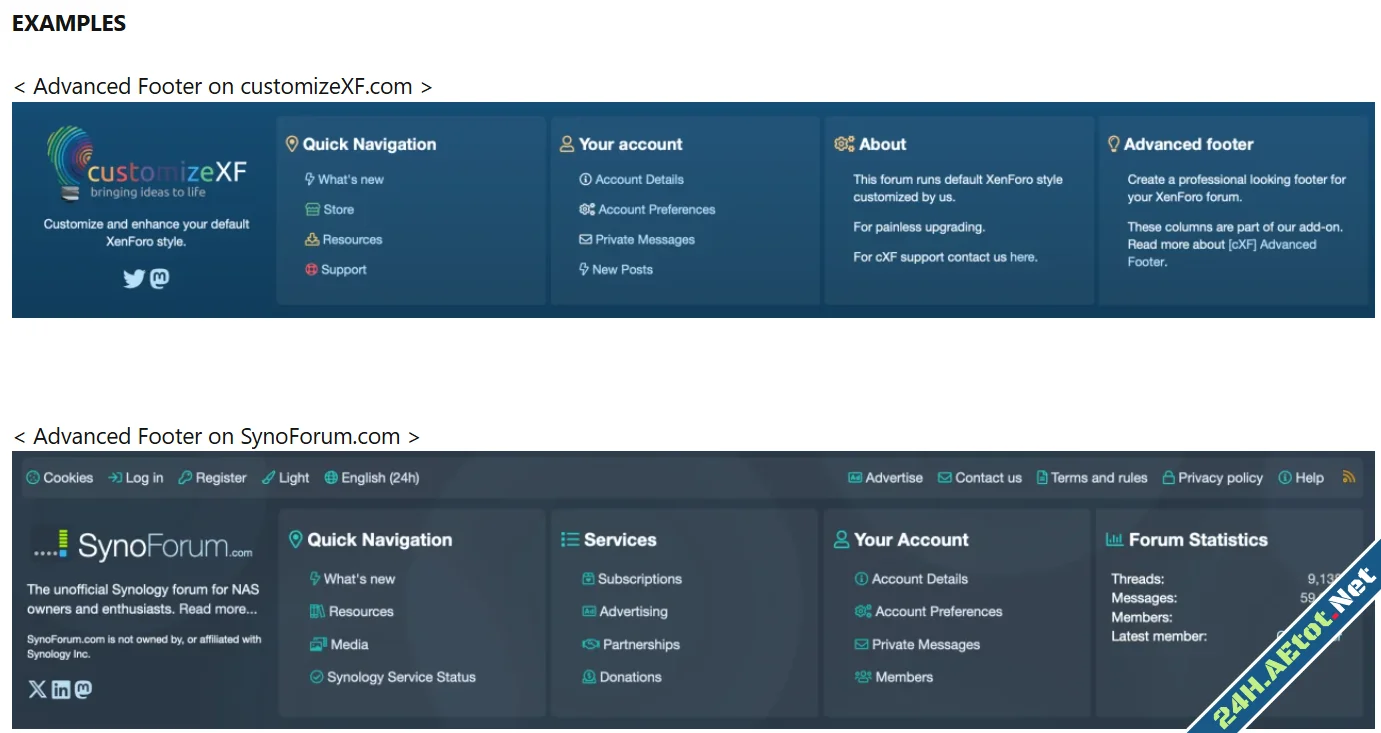Open Cookies preferences in SynoForum bar
The width and height of the screenshot is (1381, 733).
tap(60, 478)
